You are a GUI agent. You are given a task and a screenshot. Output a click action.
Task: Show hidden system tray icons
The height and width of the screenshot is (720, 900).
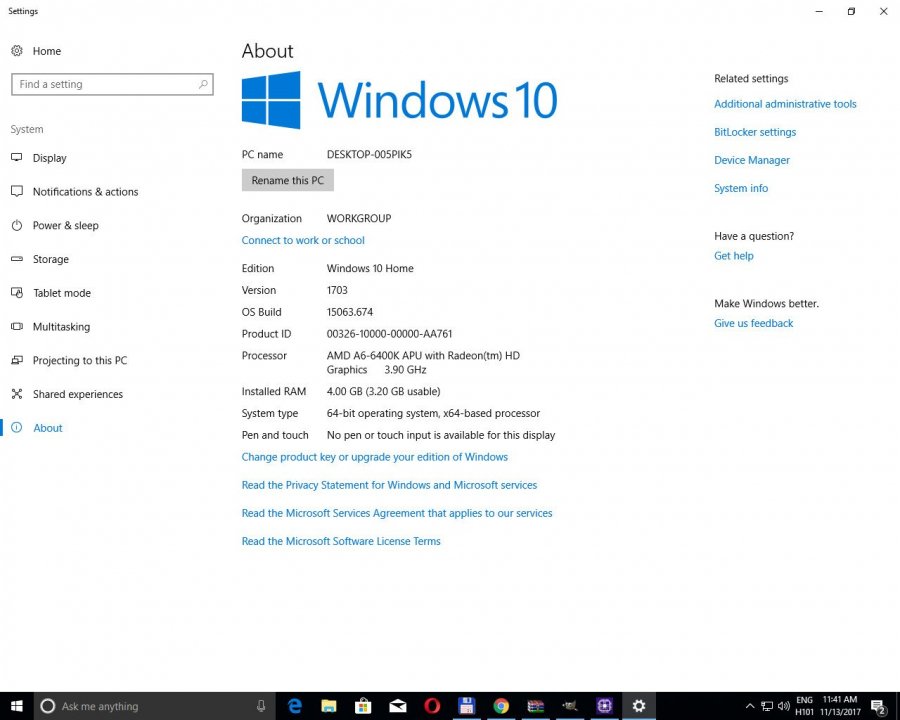click(750, 706)
